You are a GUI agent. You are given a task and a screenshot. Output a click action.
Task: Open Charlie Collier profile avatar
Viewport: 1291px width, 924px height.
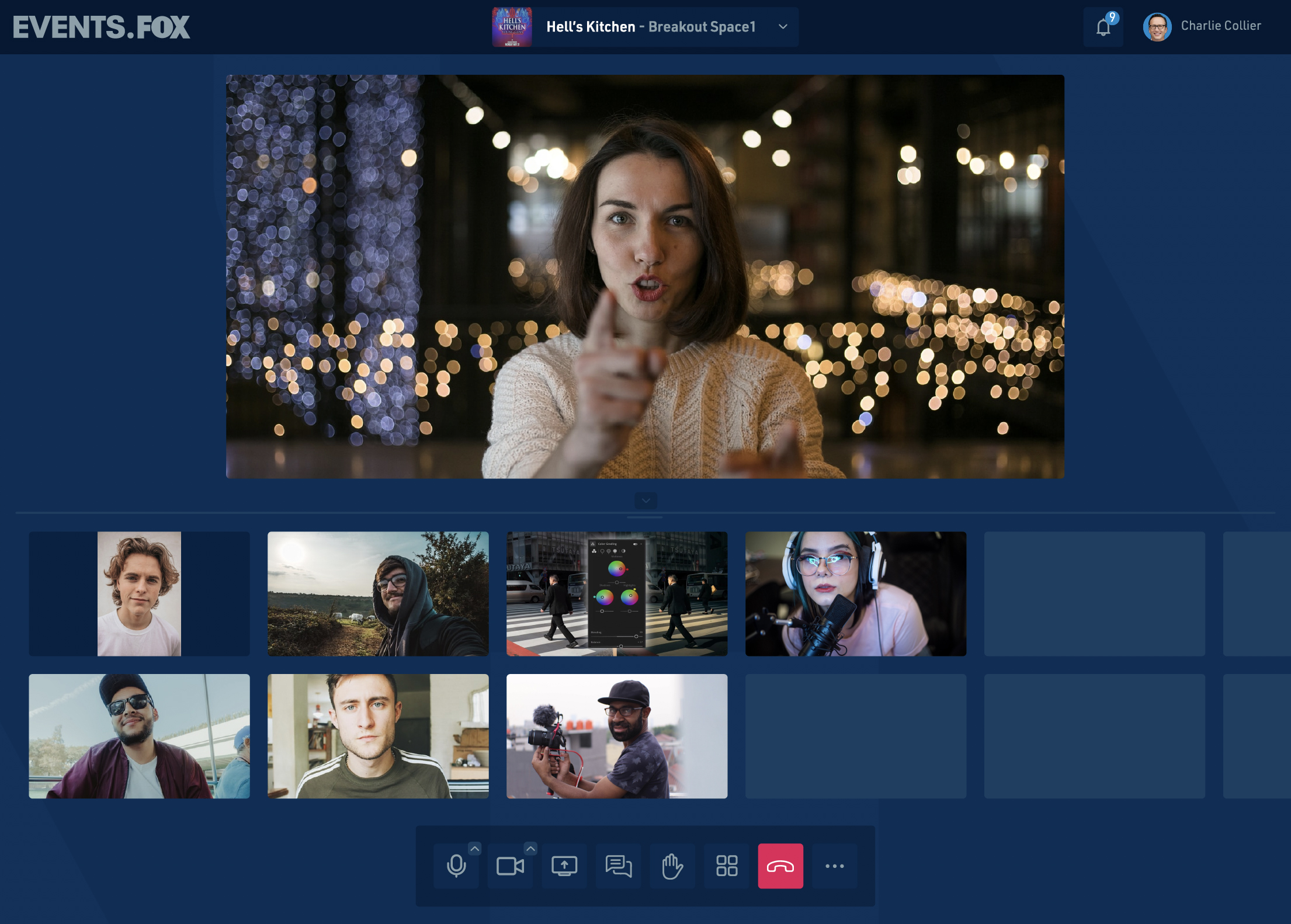tap(1157, 27)
